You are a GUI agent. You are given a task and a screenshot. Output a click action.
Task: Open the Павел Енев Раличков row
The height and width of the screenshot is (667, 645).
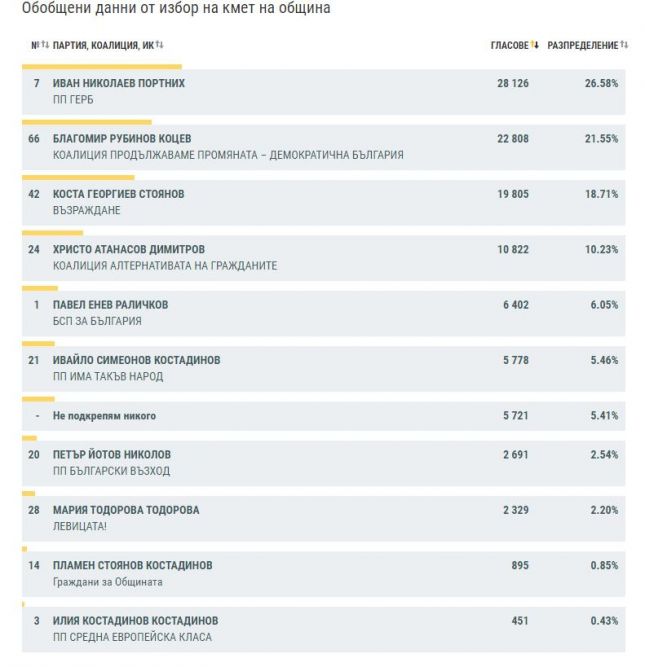[112, 304]
